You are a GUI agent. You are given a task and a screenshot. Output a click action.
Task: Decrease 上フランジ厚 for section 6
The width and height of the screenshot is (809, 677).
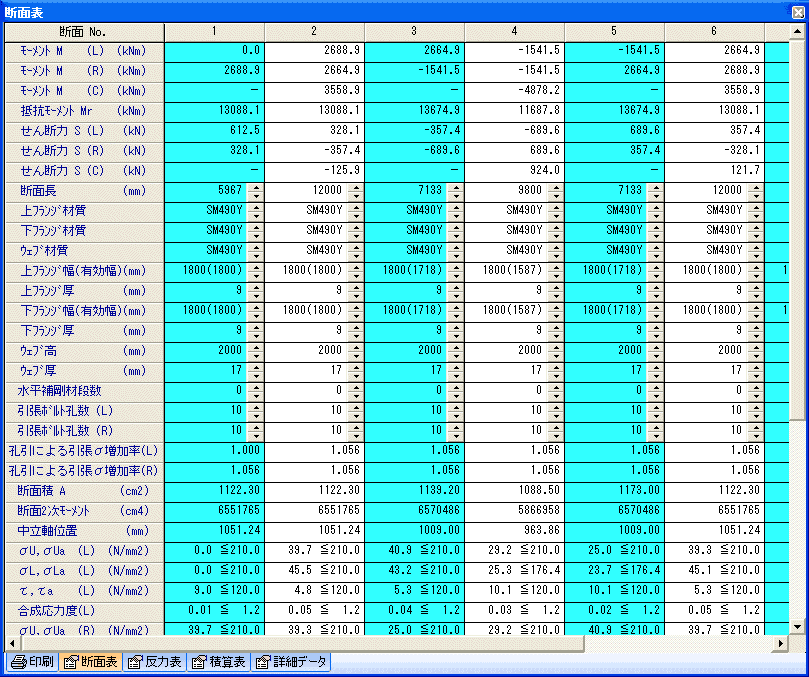tap(756, 297)
